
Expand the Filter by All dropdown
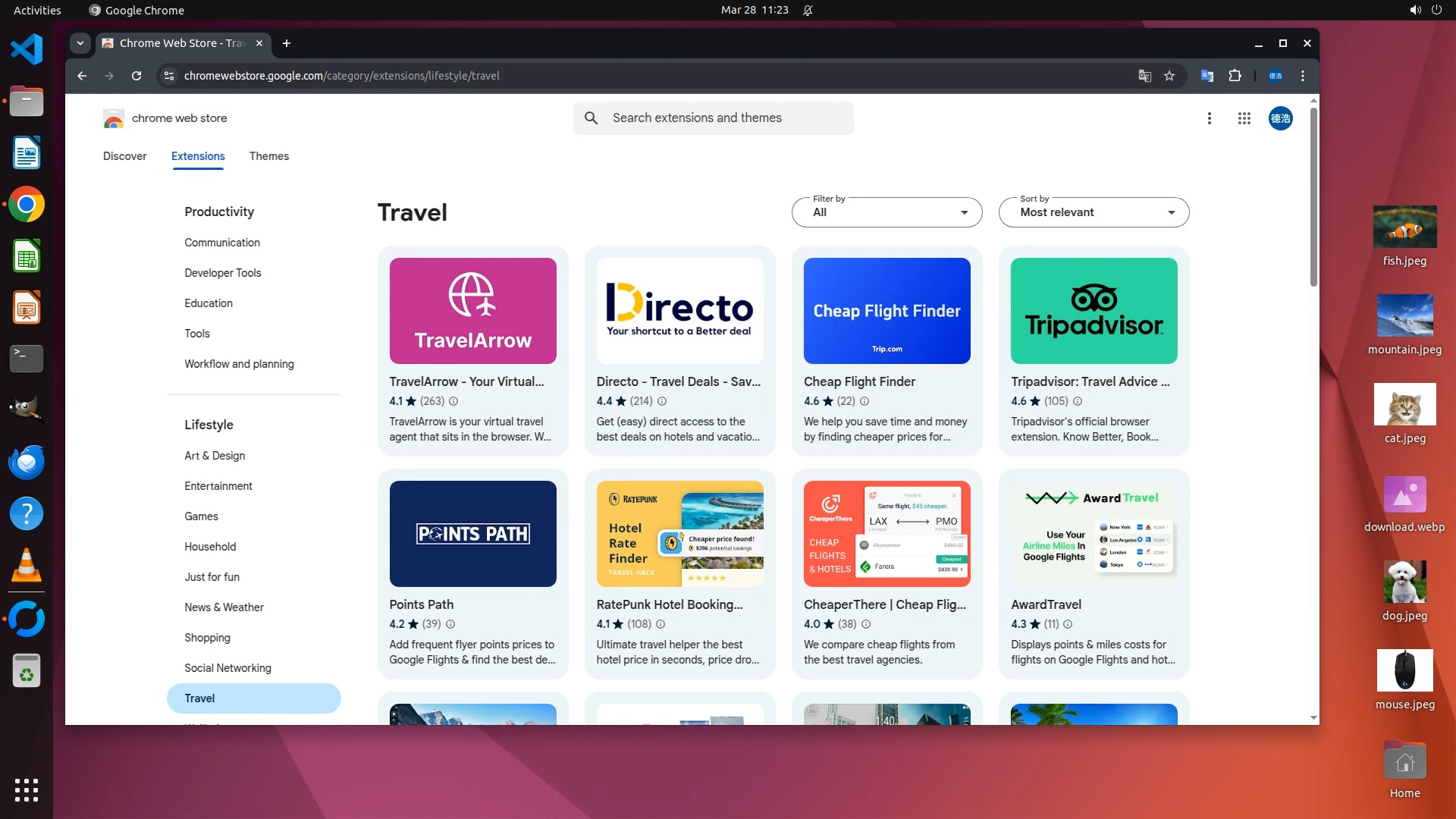click(886, 212)
